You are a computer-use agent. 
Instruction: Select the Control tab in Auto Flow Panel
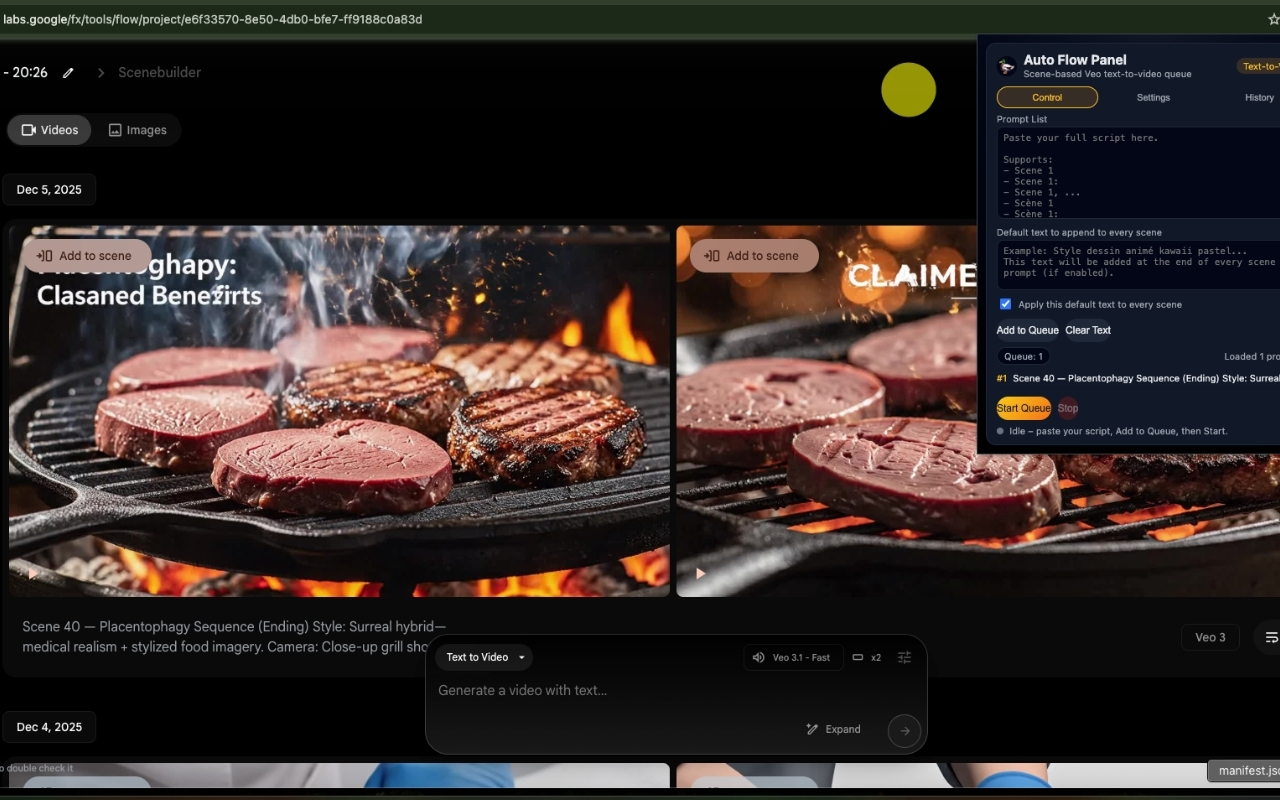[1047, 97]
